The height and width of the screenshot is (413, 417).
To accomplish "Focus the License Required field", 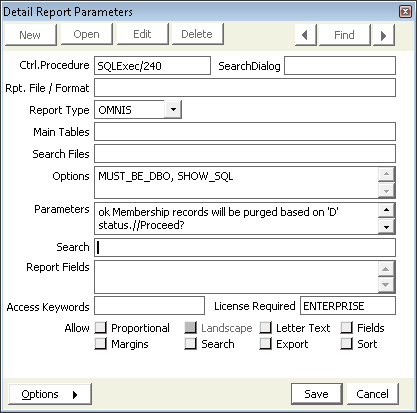I will (348, 306).
